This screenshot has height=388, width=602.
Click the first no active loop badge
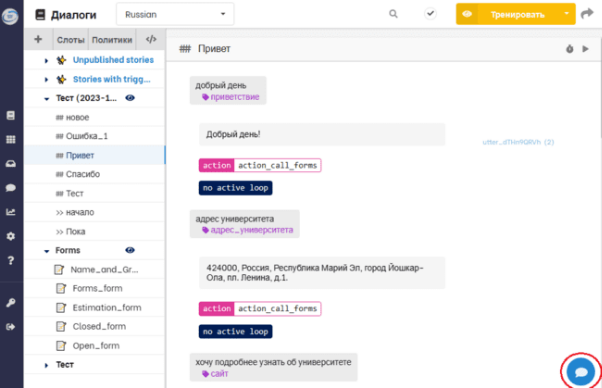tap(235, 188)
